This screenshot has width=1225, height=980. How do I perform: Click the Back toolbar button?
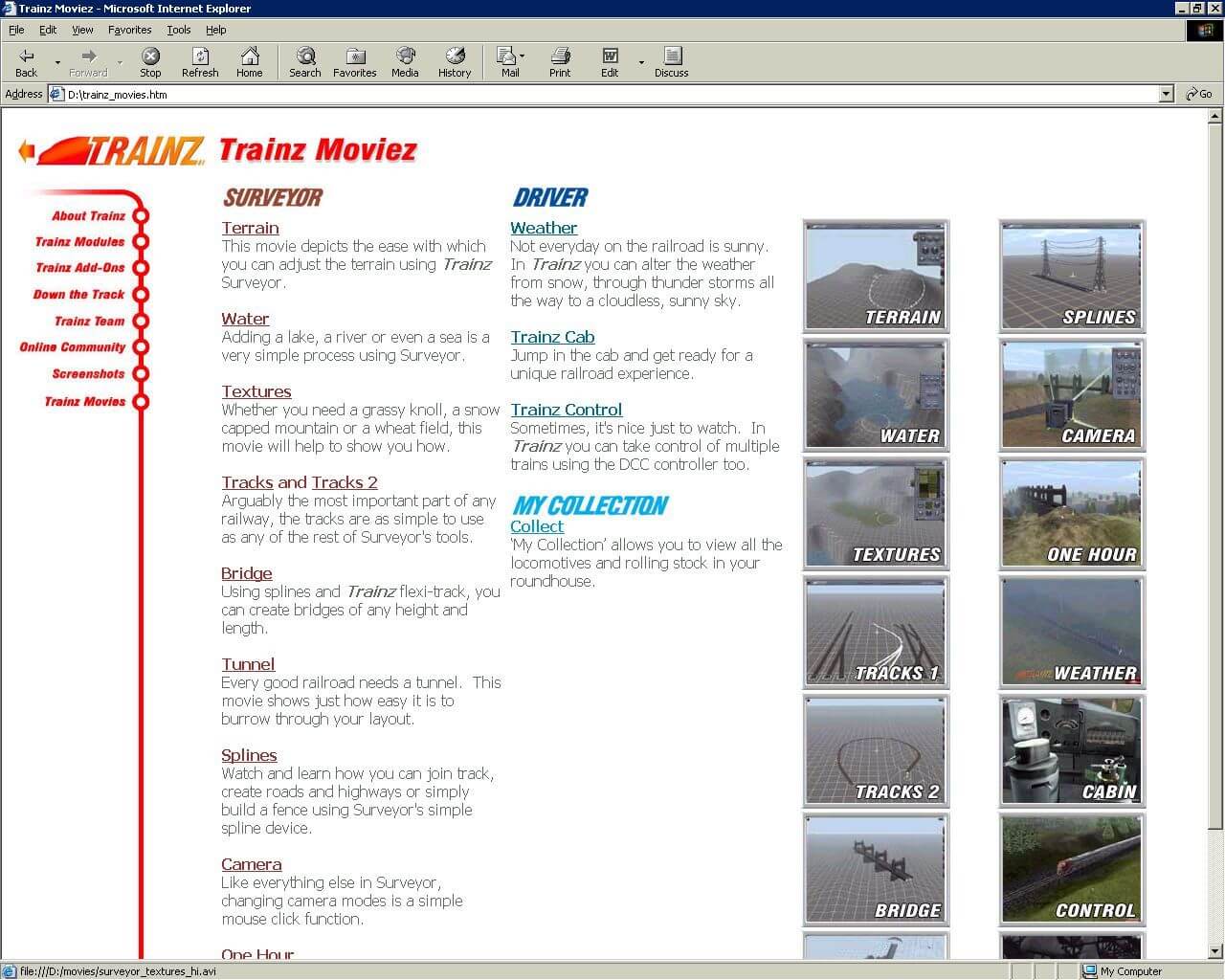coord(27,62)
